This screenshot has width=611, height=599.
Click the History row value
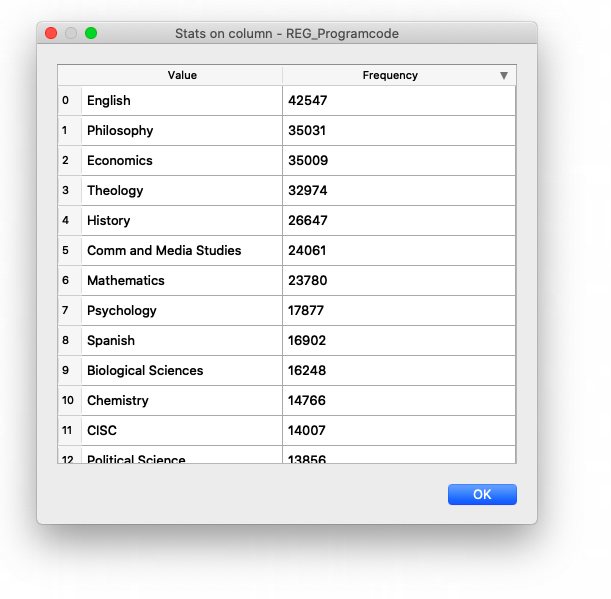tap(182, 220)
